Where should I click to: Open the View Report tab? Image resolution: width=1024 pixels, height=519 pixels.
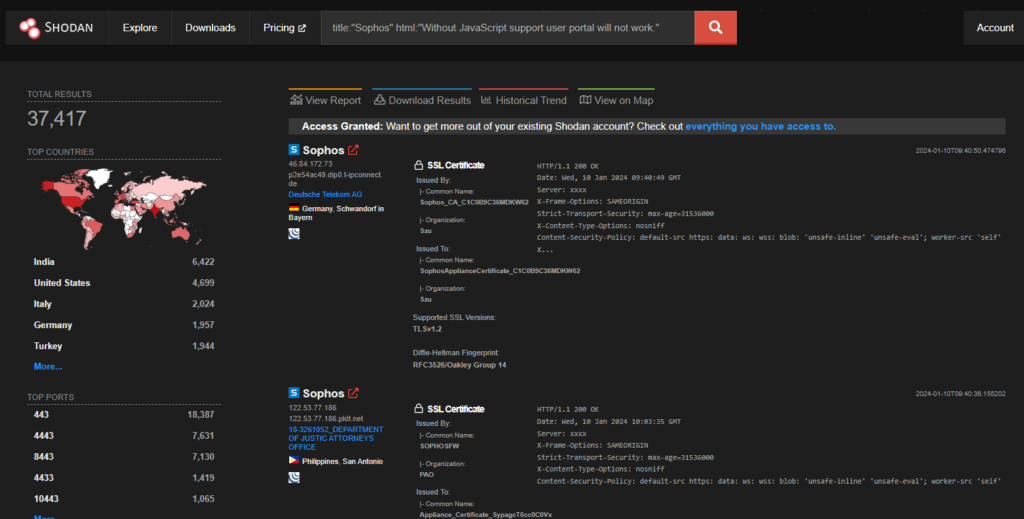tap(325, 99)
